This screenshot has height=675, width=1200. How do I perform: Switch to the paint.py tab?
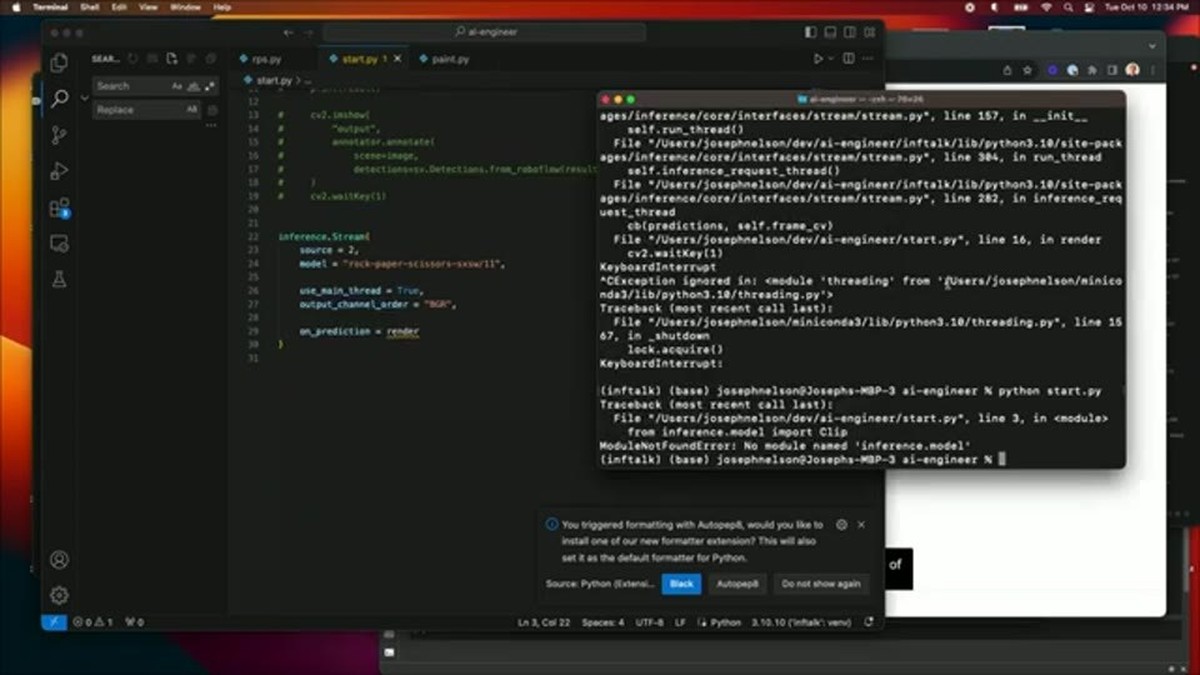[x=444, y=59]
